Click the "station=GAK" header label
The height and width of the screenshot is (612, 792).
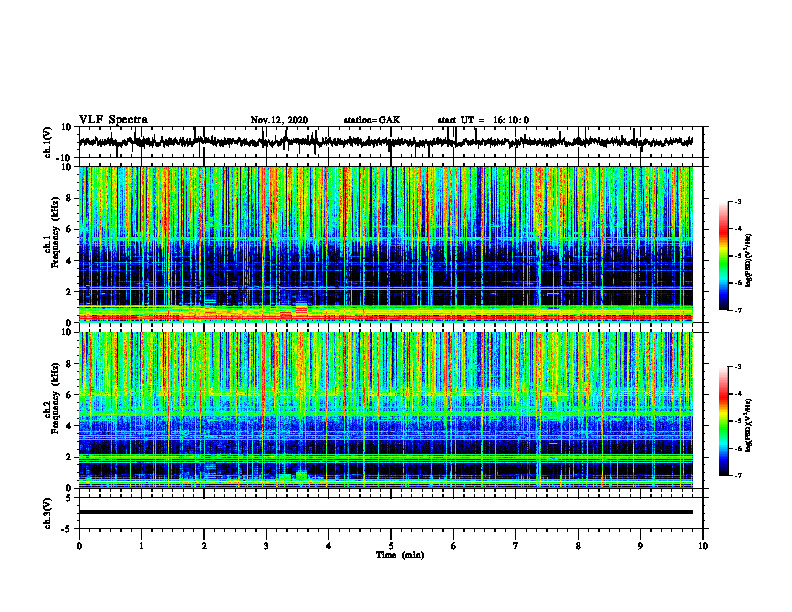coord(372,120)
